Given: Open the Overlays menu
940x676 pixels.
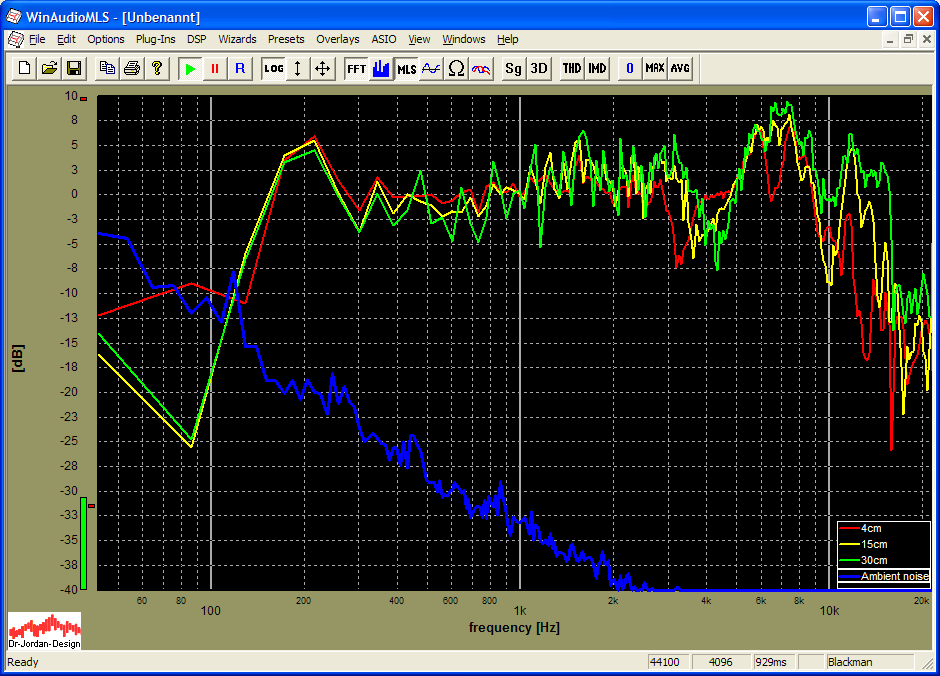Looking at the screenshot, I should point(337,39).
